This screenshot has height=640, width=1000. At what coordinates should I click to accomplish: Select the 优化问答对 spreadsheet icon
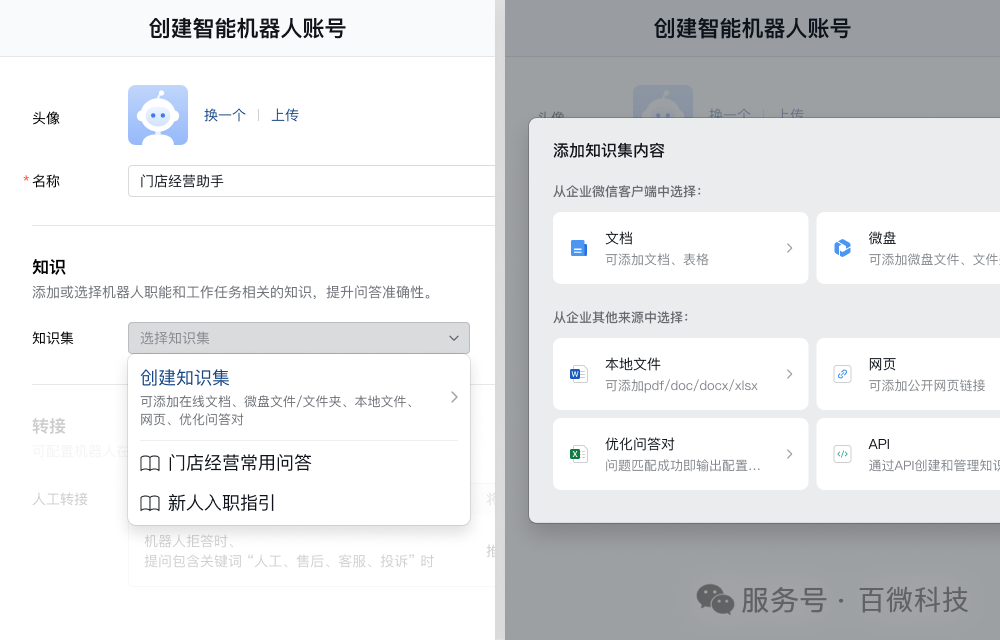tap(578, 453)
